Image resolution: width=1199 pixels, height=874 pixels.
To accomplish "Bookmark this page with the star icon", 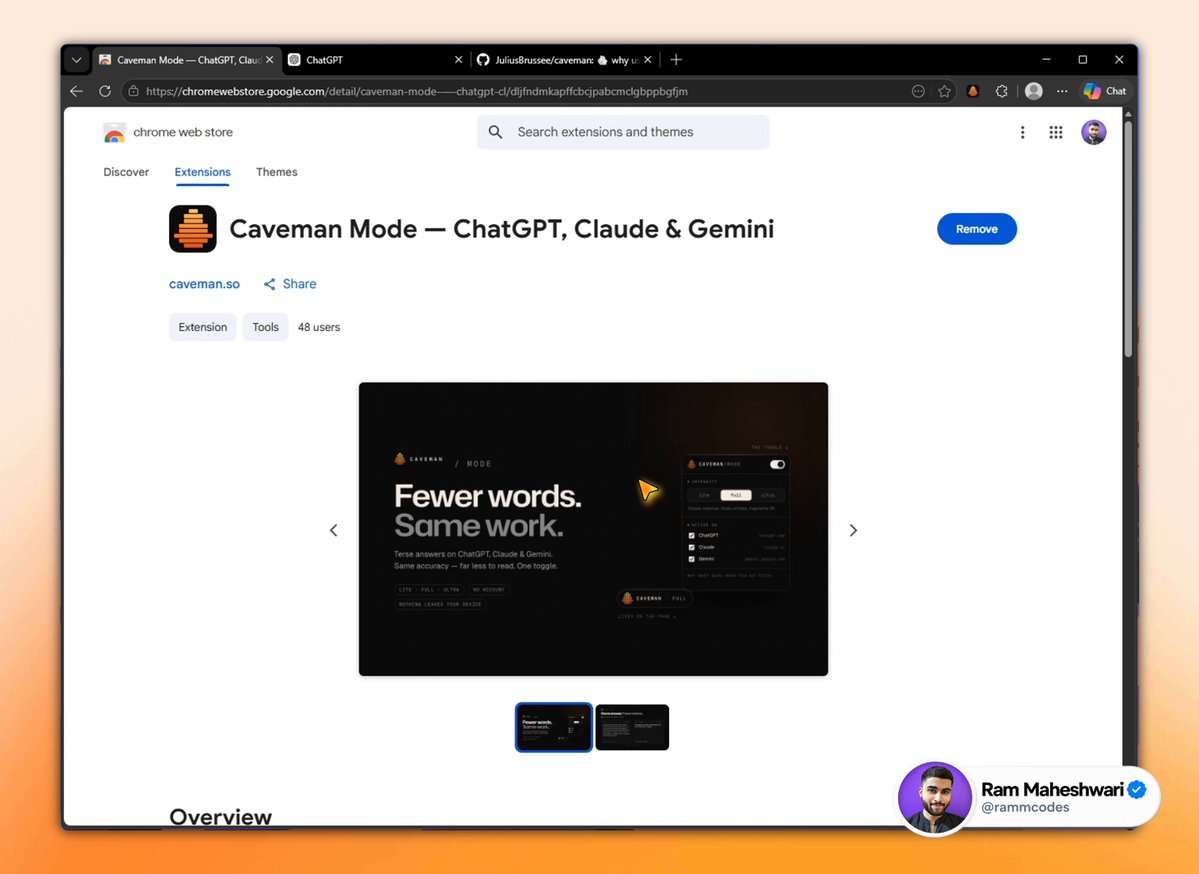I will pyautogui.click(x=944, y=91).
